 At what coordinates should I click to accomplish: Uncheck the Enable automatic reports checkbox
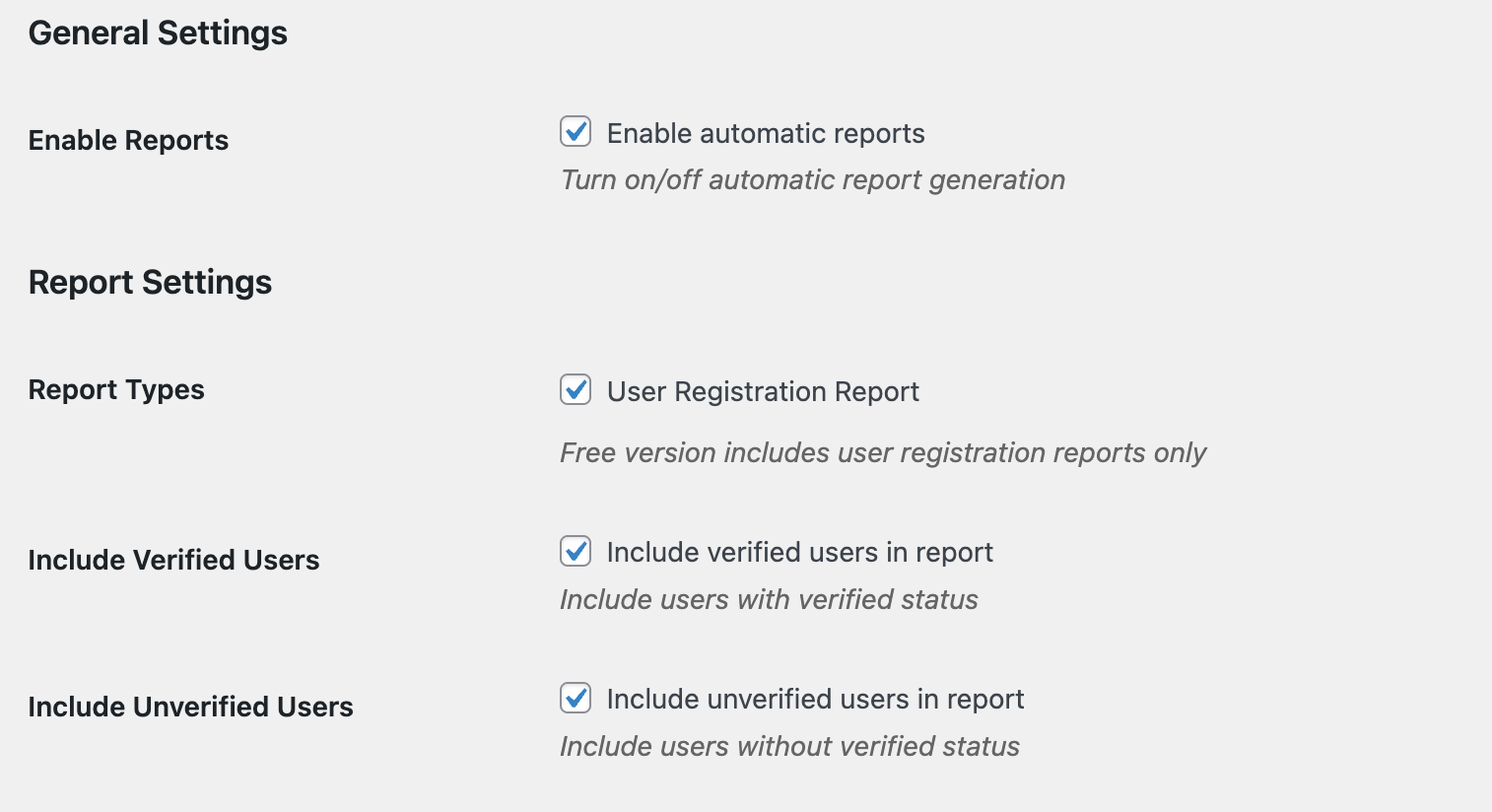point(576,132)
